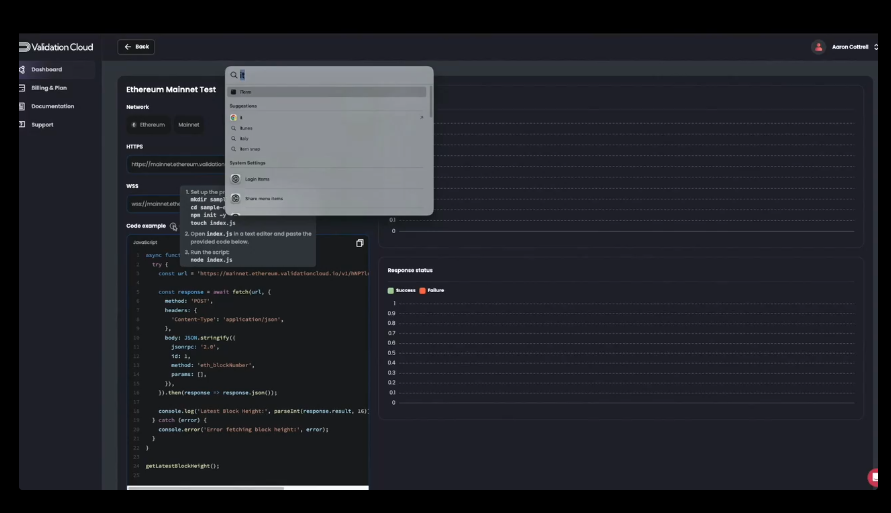Click the Ethereum network chip
891x513 pixels.
pos(148,125)
